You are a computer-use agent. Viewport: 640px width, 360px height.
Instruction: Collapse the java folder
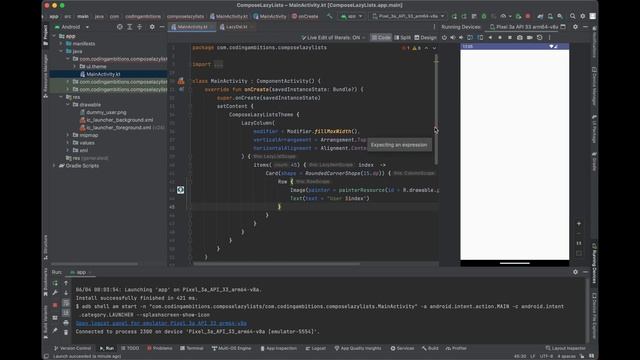tap(61, 51)
